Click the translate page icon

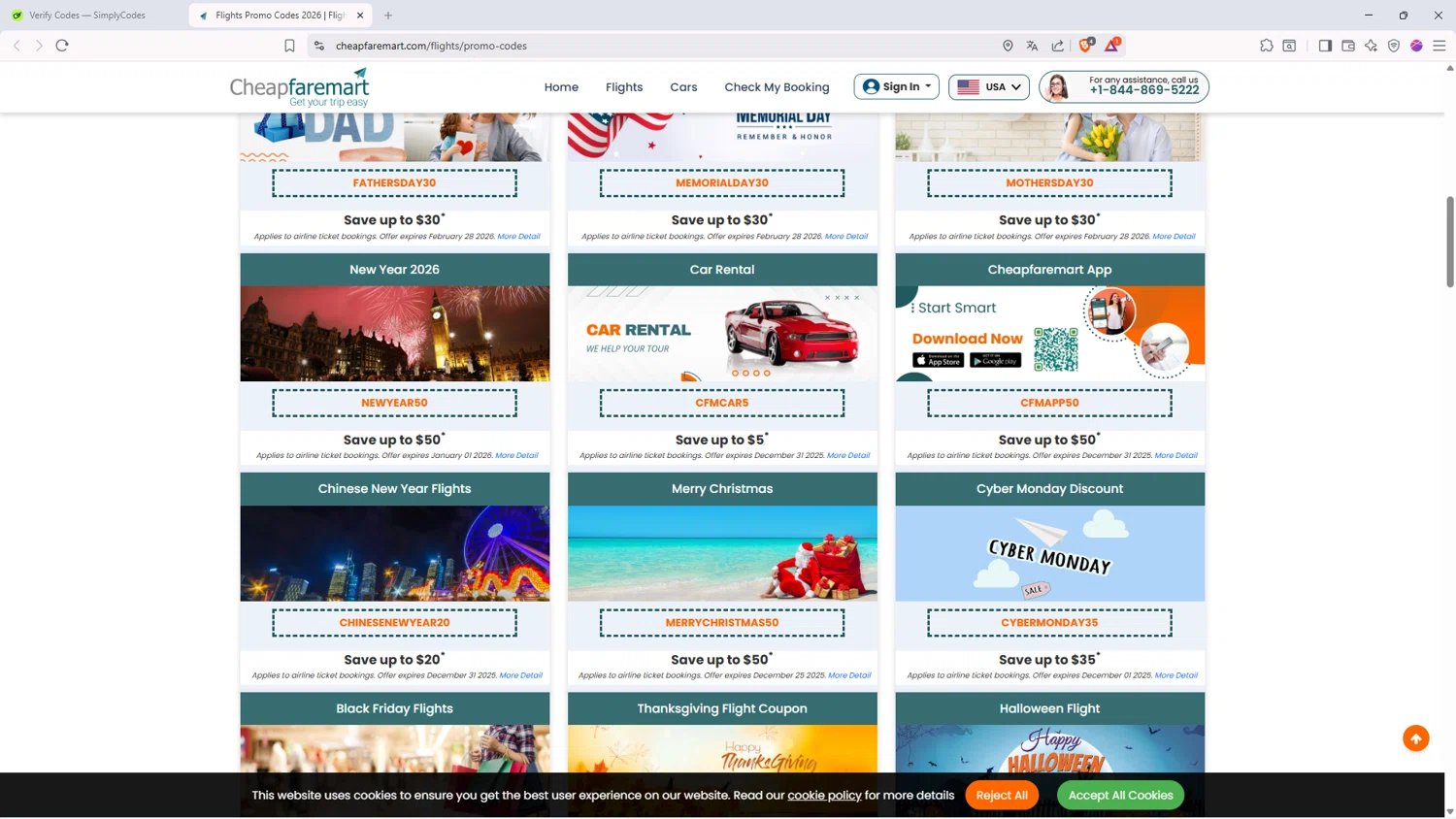pos(1032,46)
